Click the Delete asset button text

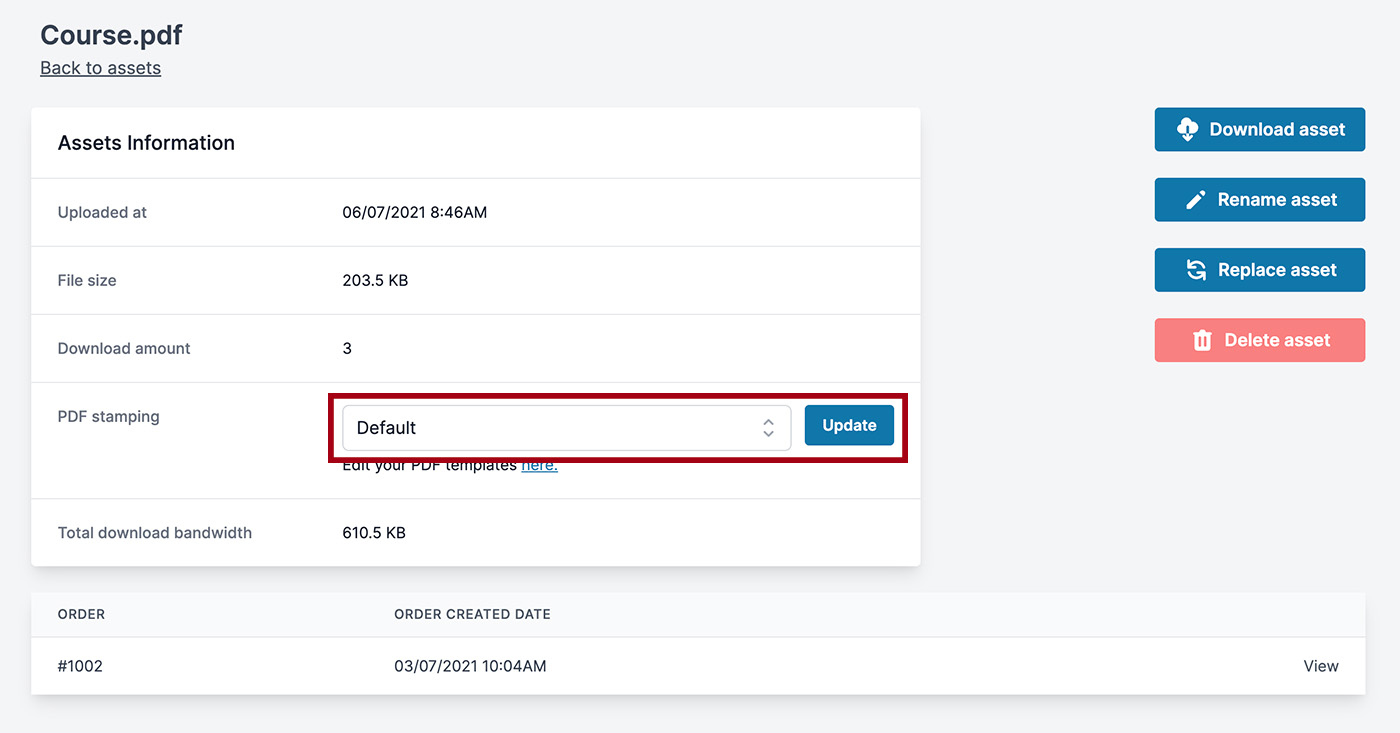pyautogui.click(x=1277, y=340)
